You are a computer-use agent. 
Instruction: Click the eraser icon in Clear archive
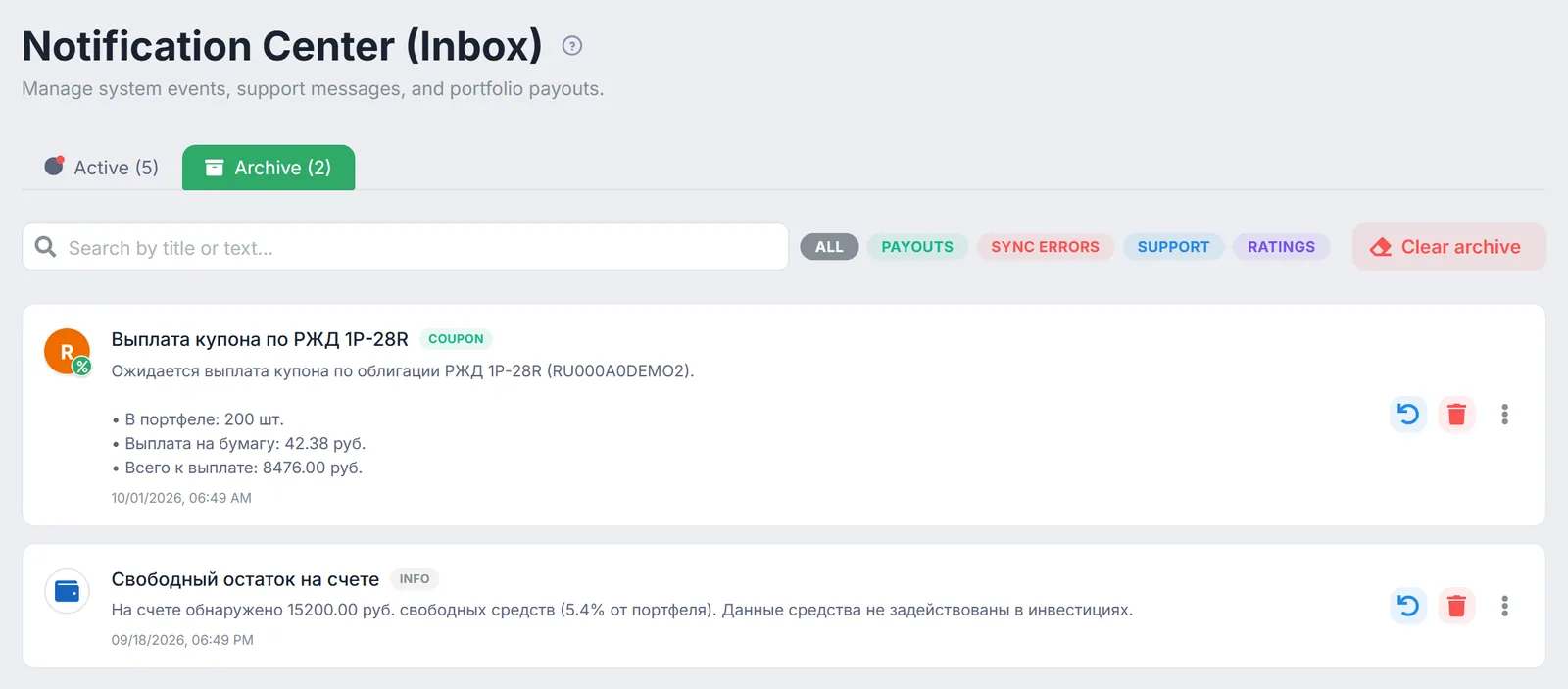pos(1381,247)
